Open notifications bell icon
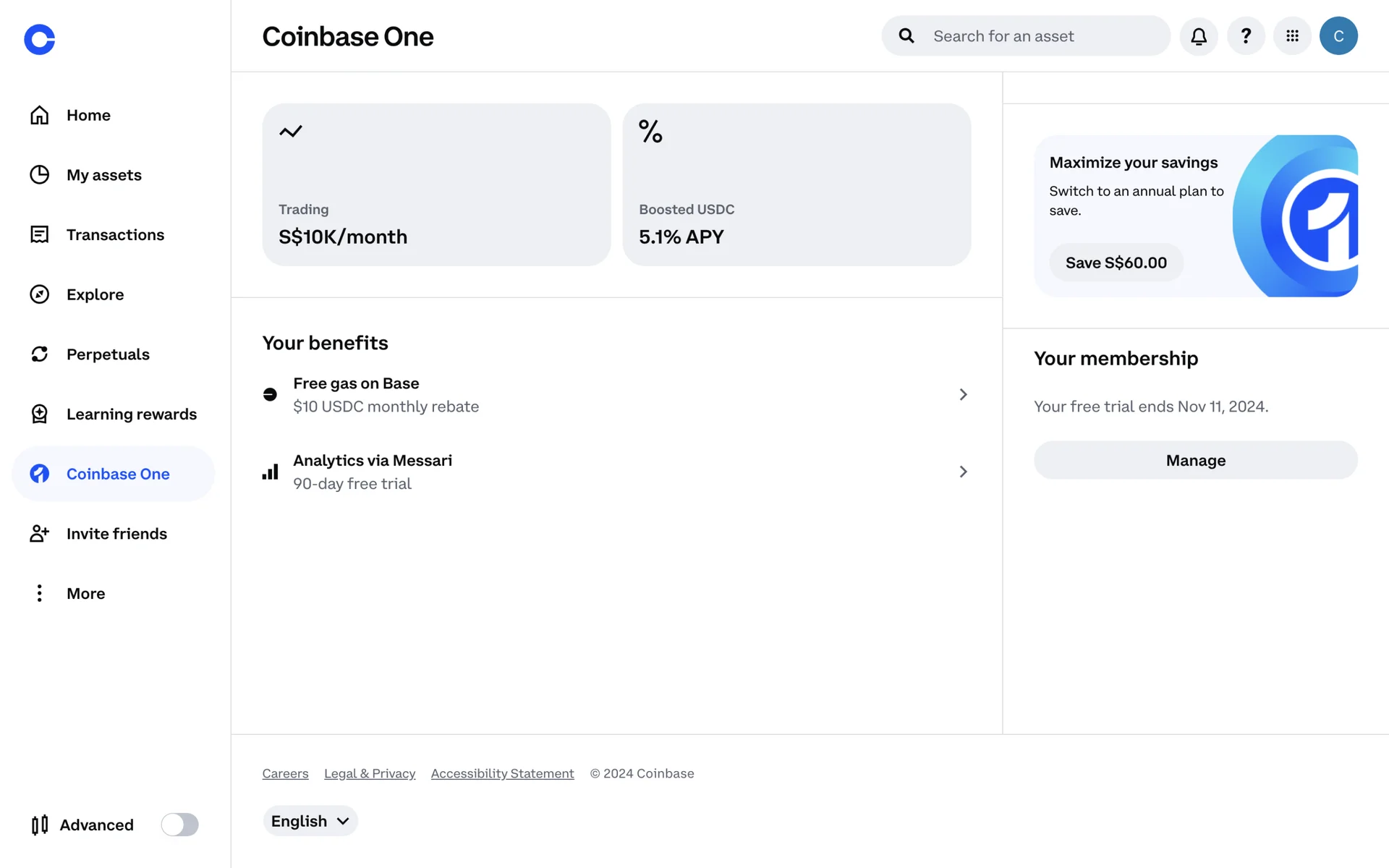 point(1199,36)
